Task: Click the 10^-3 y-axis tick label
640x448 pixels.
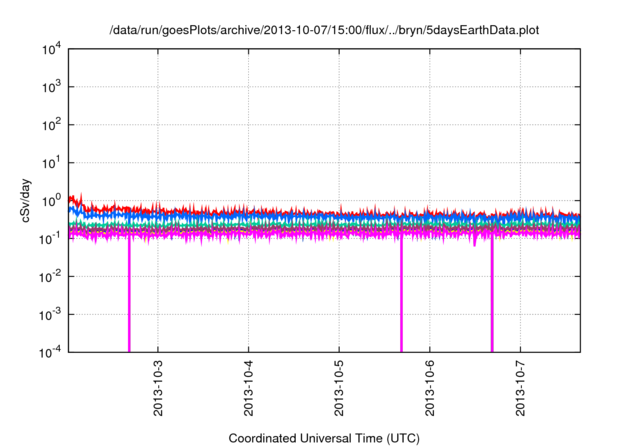Action: (x=50, y=315)
